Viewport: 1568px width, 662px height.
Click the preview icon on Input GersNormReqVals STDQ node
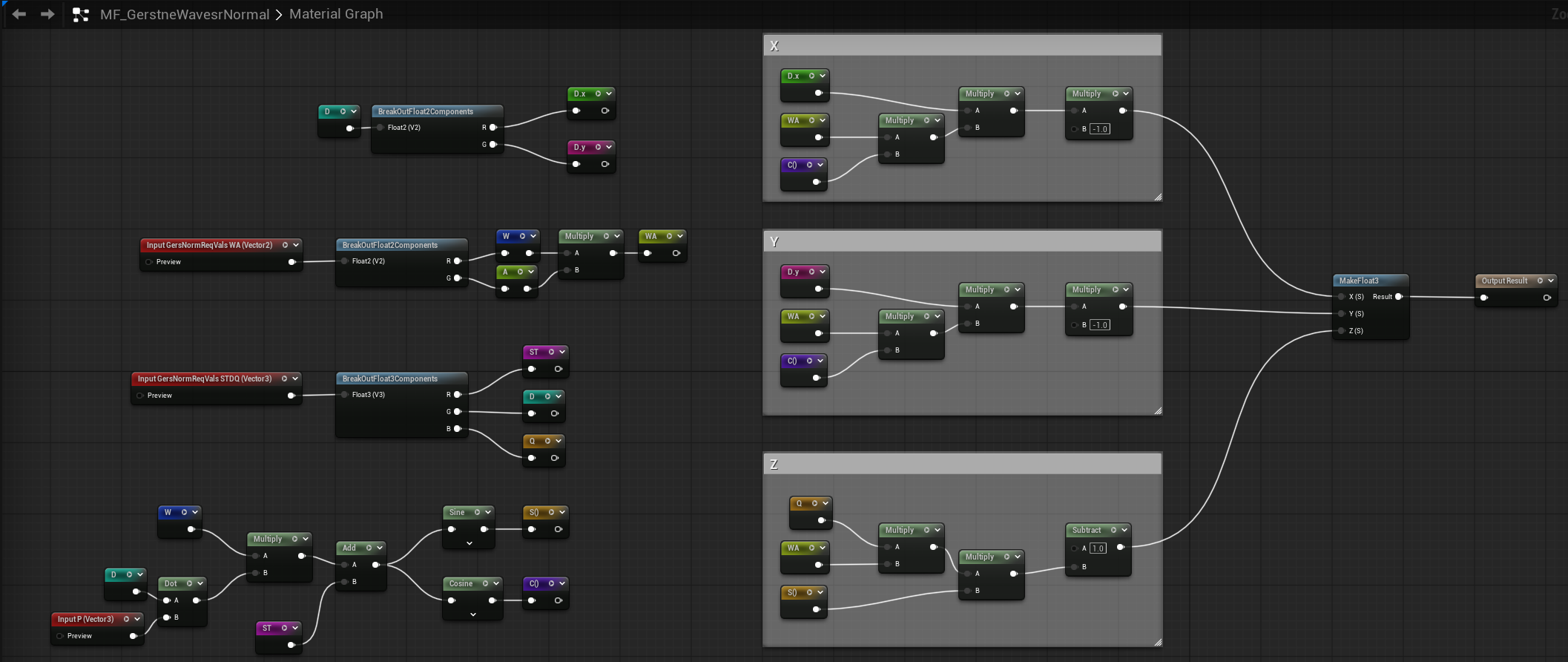[284, 378]
